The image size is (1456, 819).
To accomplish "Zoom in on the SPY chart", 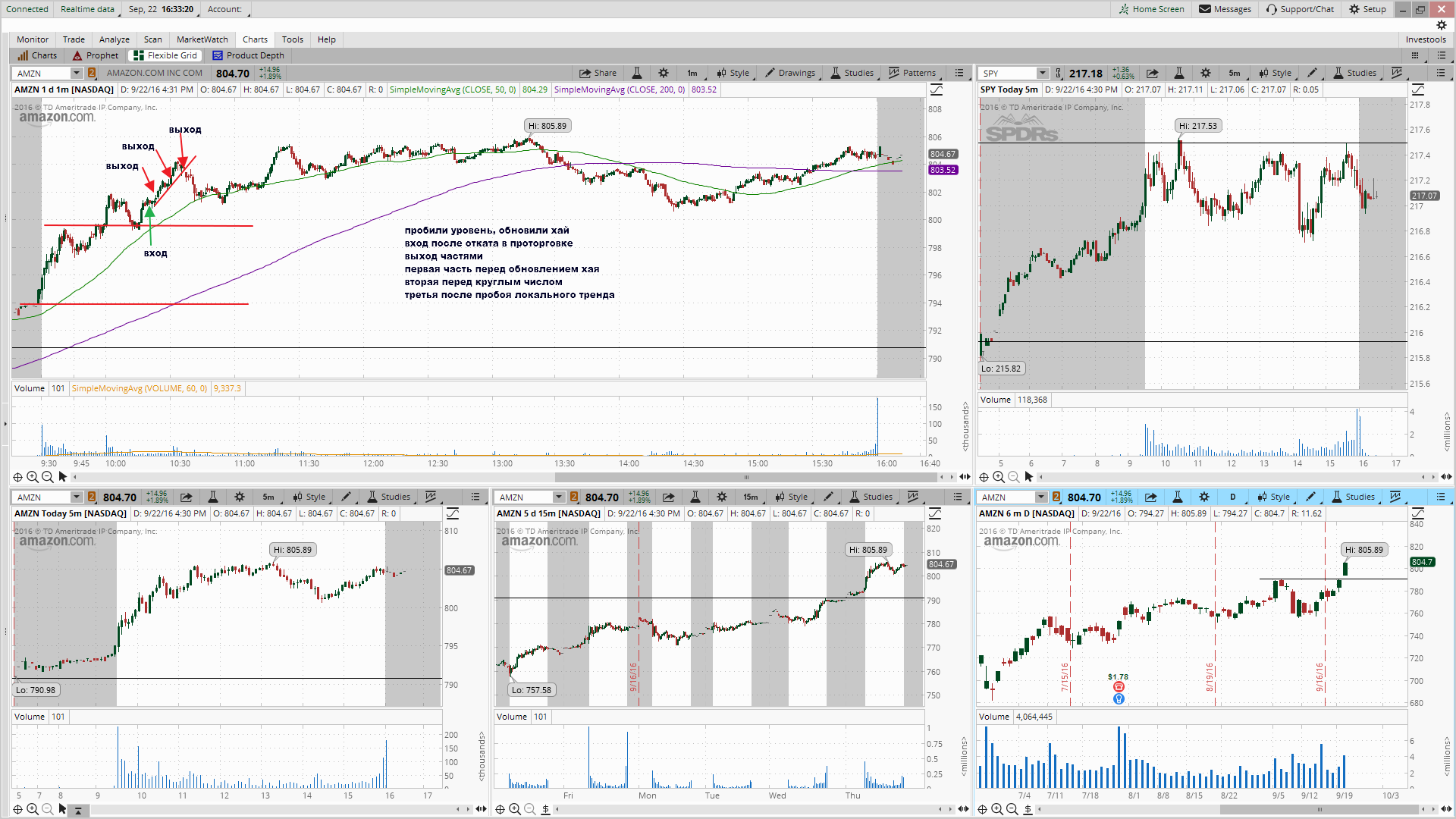I will [999, 477].
